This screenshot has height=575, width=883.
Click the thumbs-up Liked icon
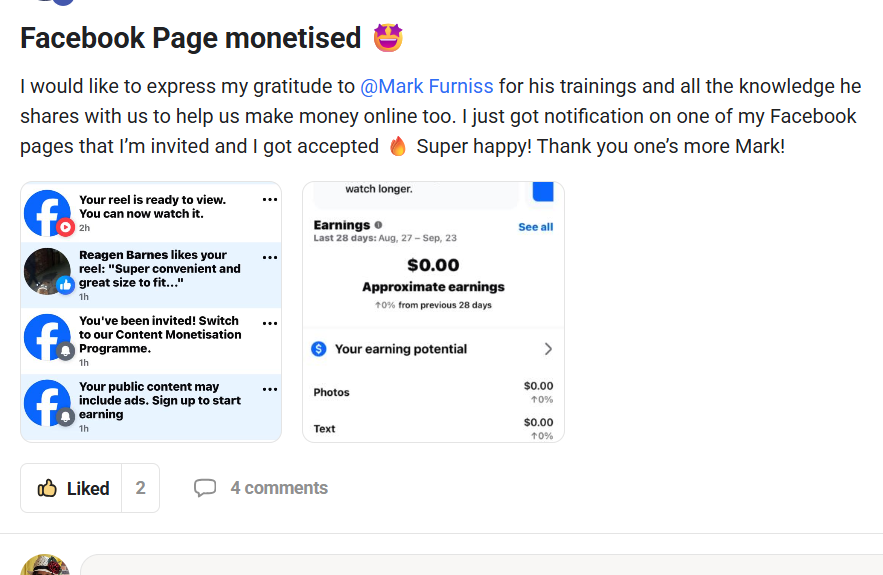(x=47, y=488)
